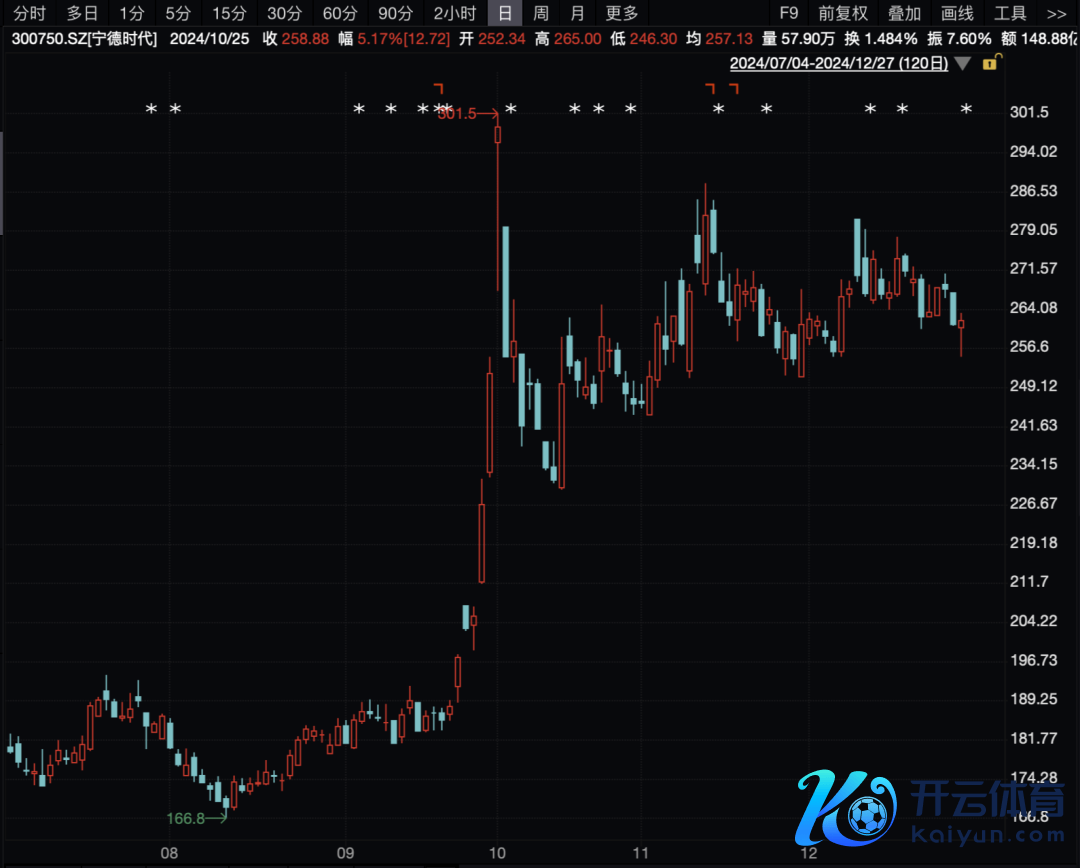This screenshot has width=1080, height=868.
Task: Click the date range 2024/07/04-2024/12/27 link
Action: pyautogui.click(x=839, y=64)
